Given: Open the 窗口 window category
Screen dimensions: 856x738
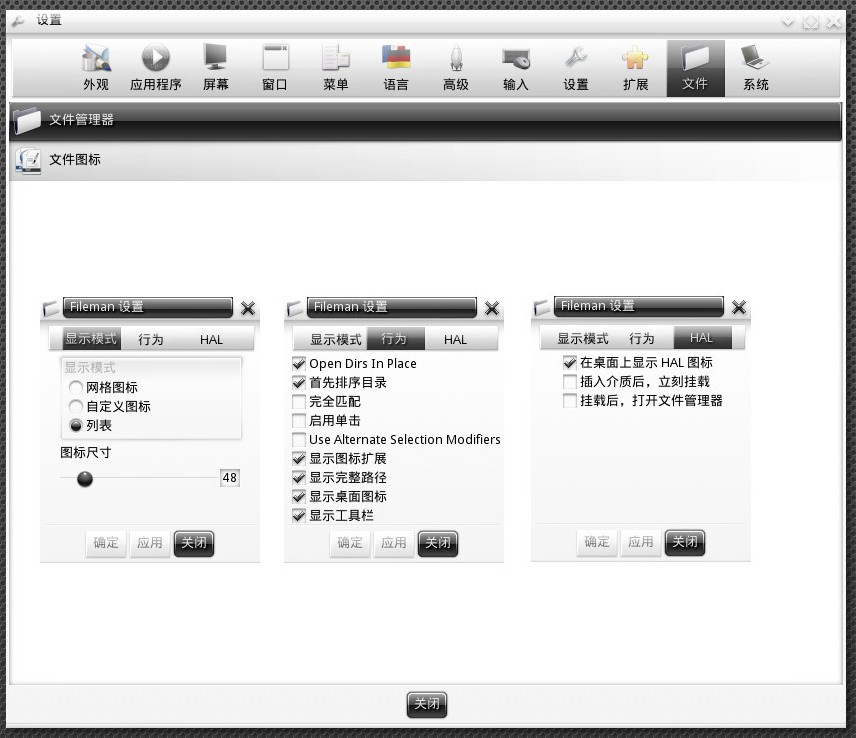Looking at the screenshot, I should [275, 68].
